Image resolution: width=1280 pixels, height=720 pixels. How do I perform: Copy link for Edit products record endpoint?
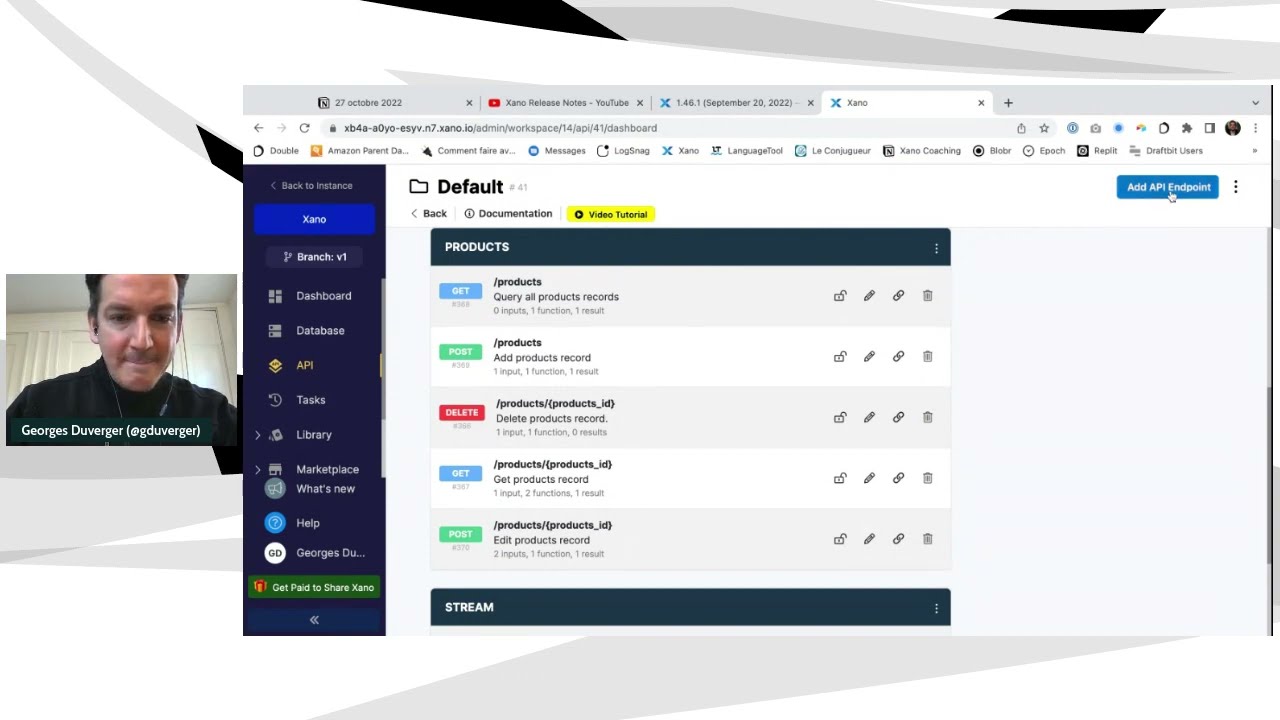(x=898, y=539)
